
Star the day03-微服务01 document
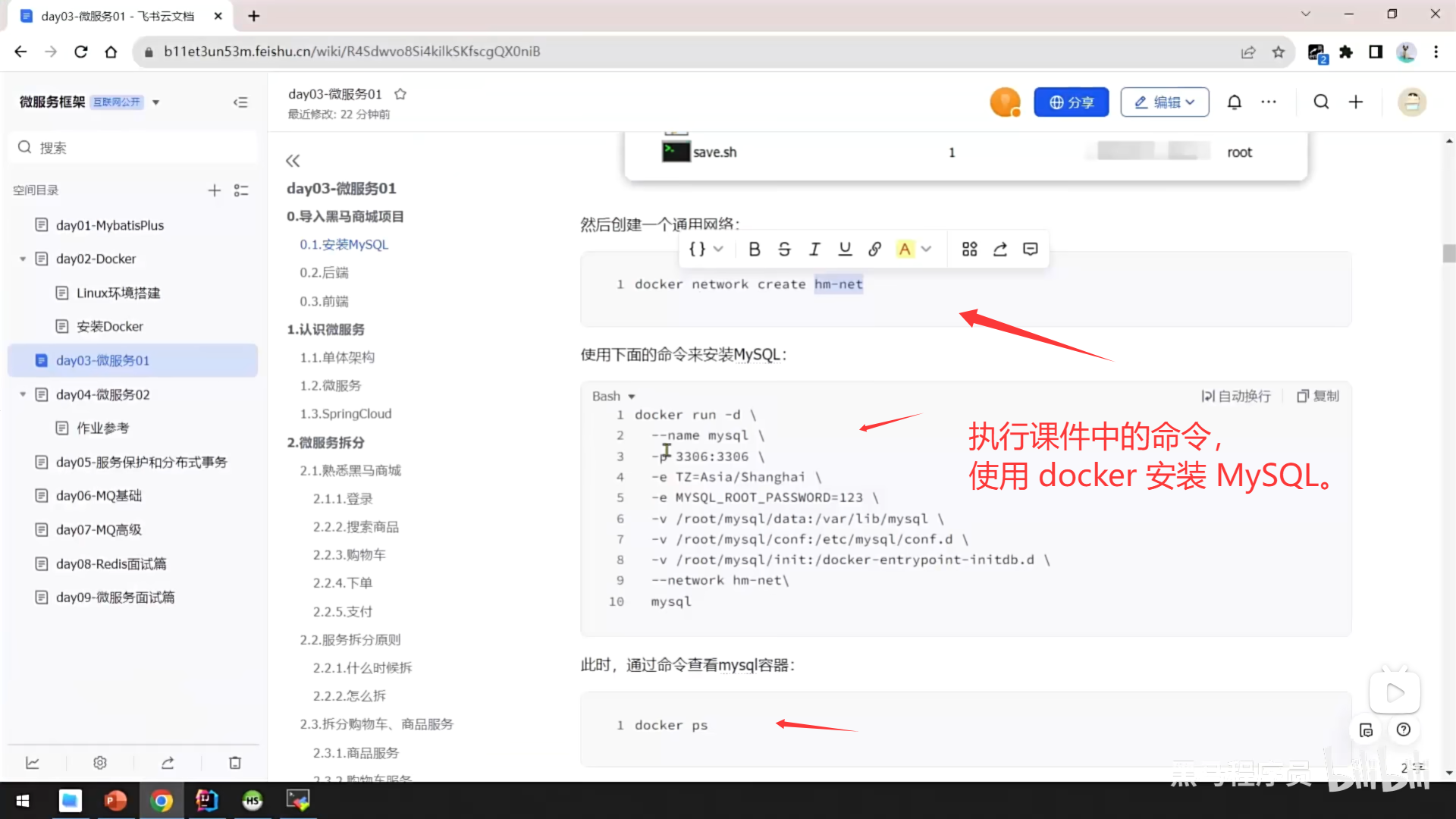click(x=400, y=94)
